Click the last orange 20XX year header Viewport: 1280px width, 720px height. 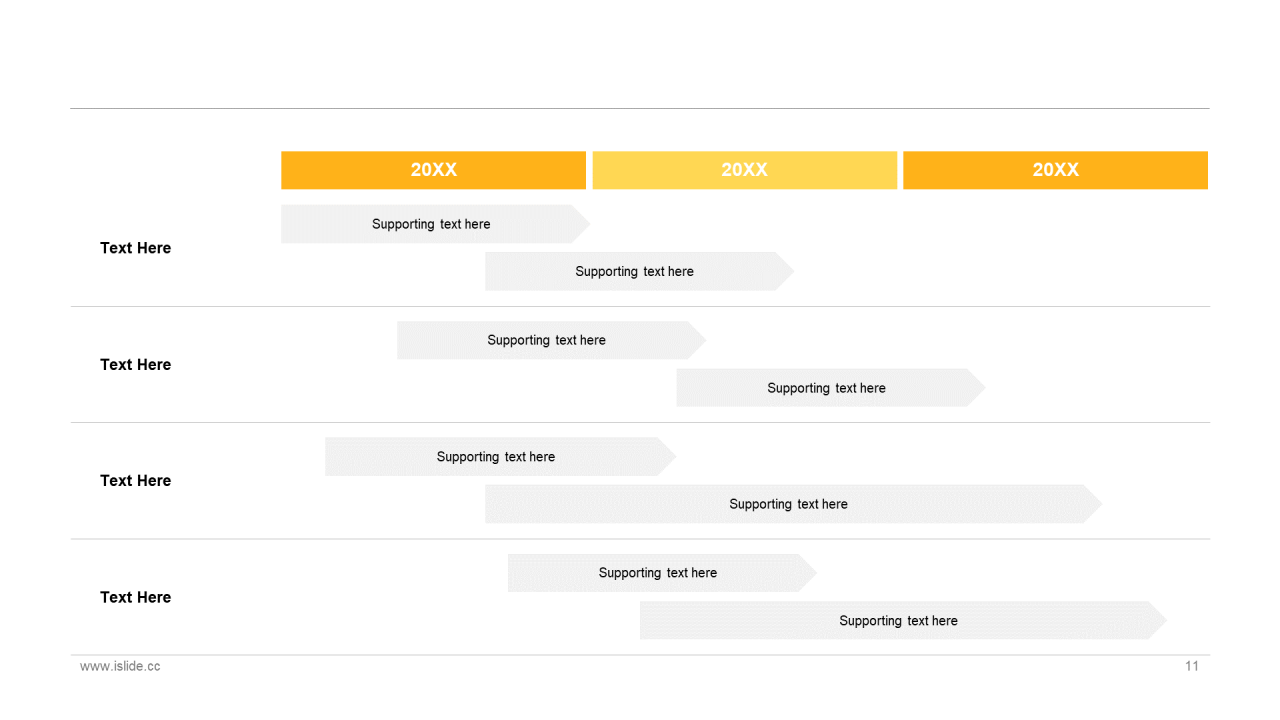coord(1055,170)
